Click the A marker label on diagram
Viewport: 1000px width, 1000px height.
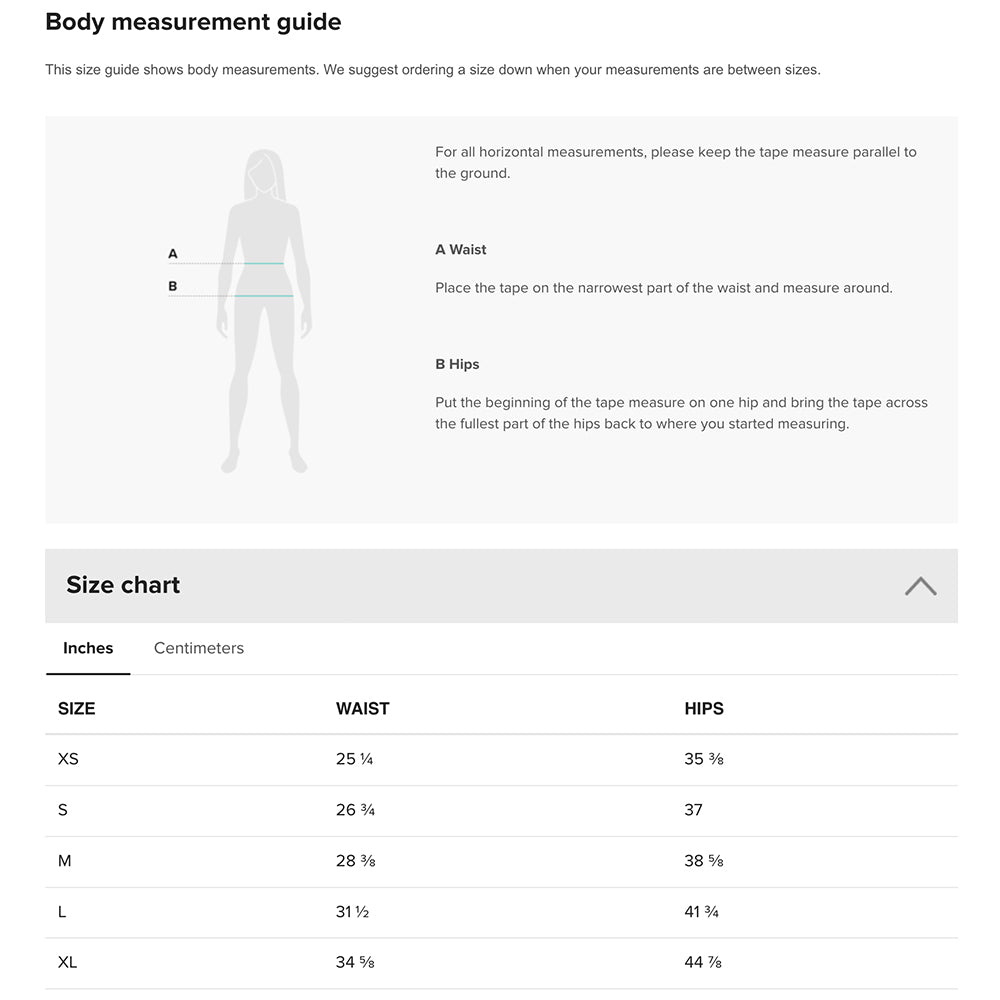(173, 254)
